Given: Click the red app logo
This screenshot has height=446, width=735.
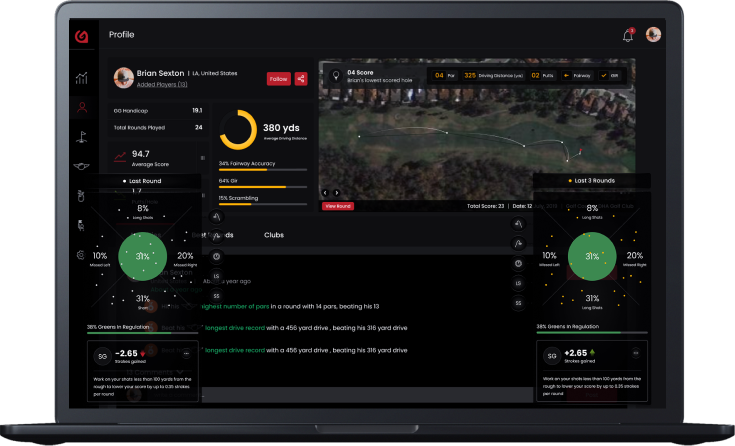Looking at the screenshot, I should (82, 36).
